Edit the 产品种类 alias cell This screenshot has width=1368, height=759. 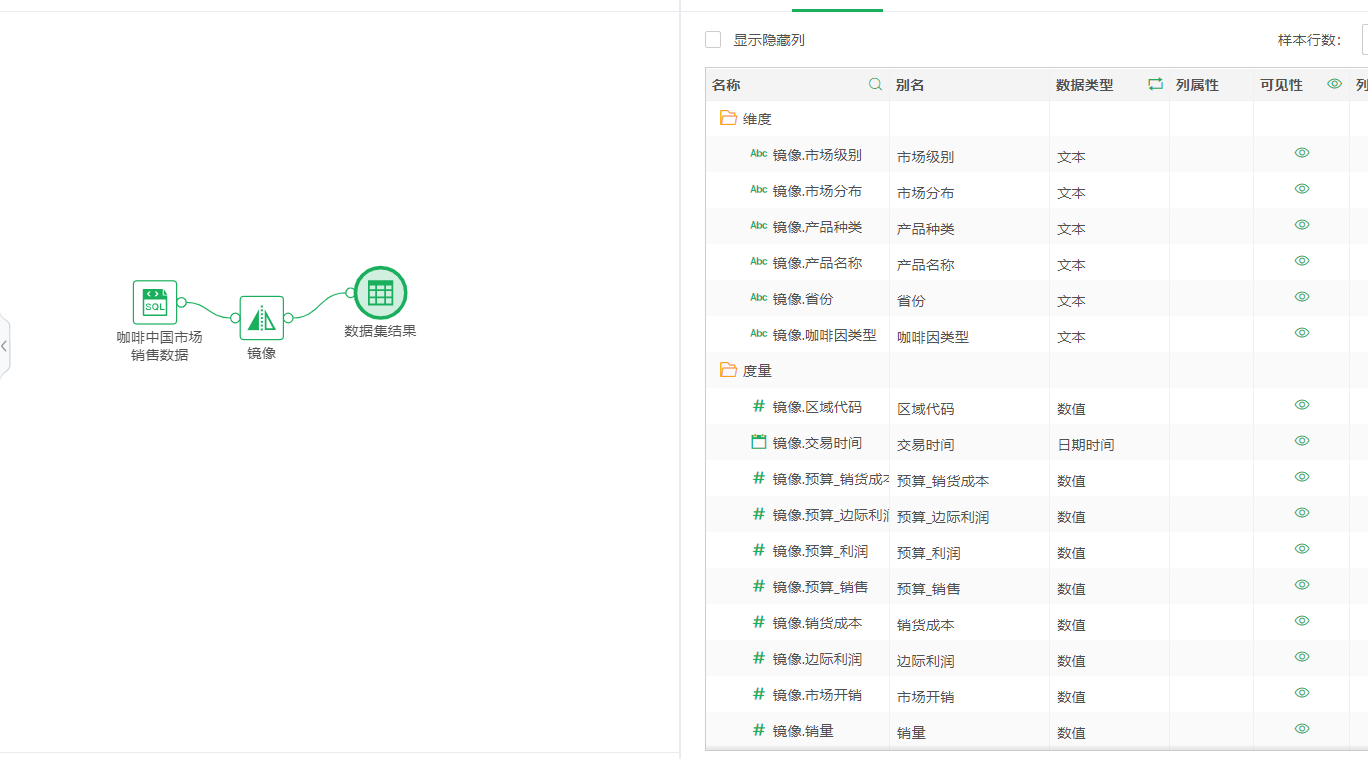926,229
